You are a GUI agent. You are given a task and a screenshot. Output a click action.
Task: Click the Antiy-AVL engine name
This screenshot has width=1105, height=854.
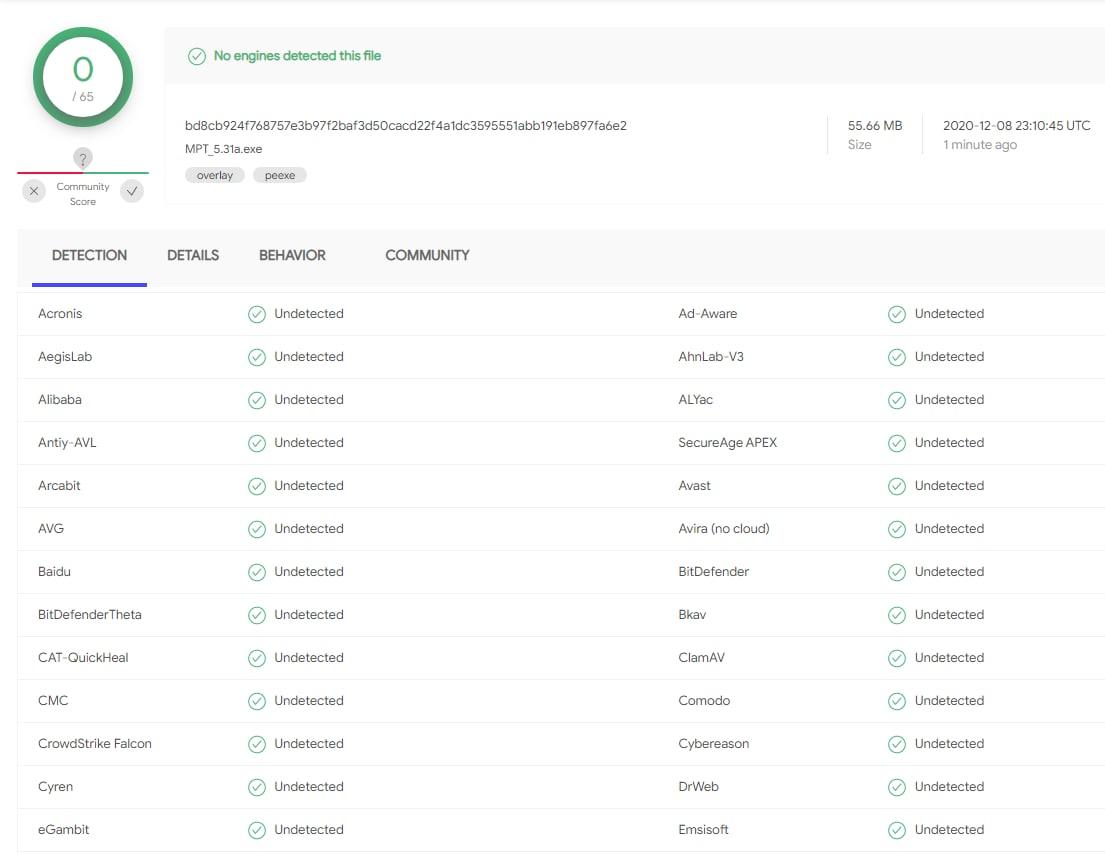(67, 443)
